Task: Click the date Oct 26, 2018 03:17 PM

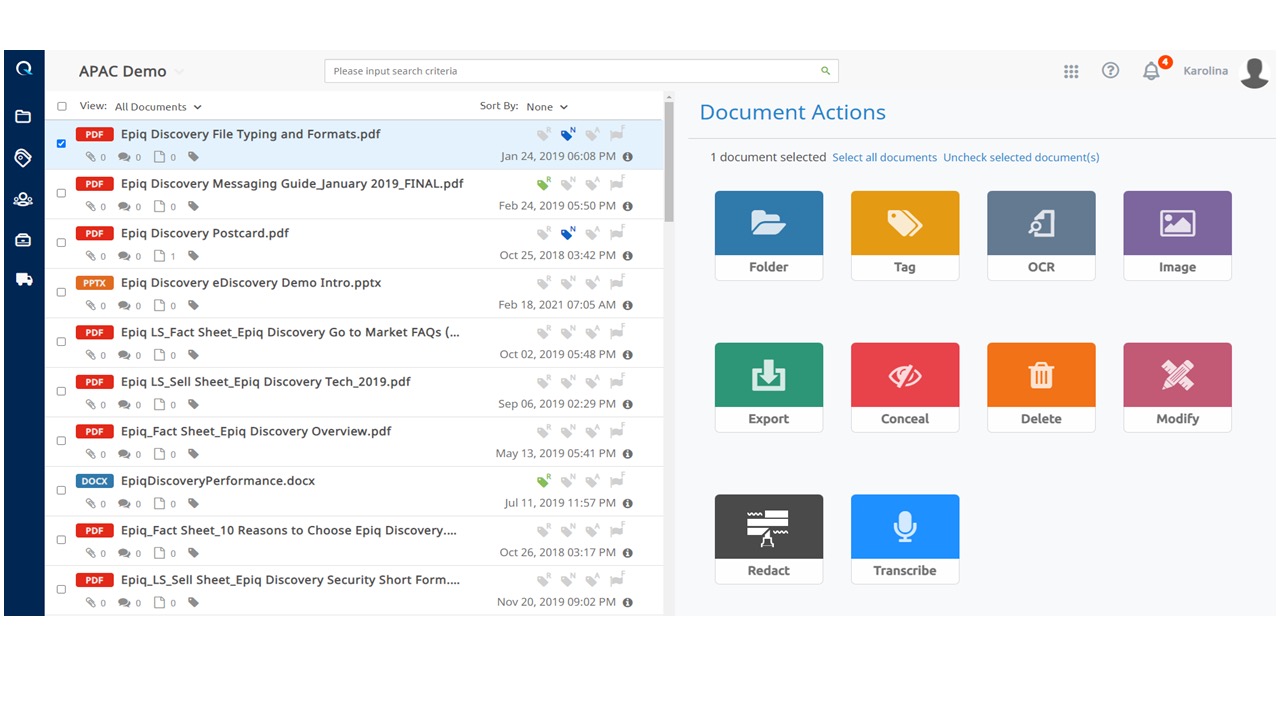Action: pos(557,552)
